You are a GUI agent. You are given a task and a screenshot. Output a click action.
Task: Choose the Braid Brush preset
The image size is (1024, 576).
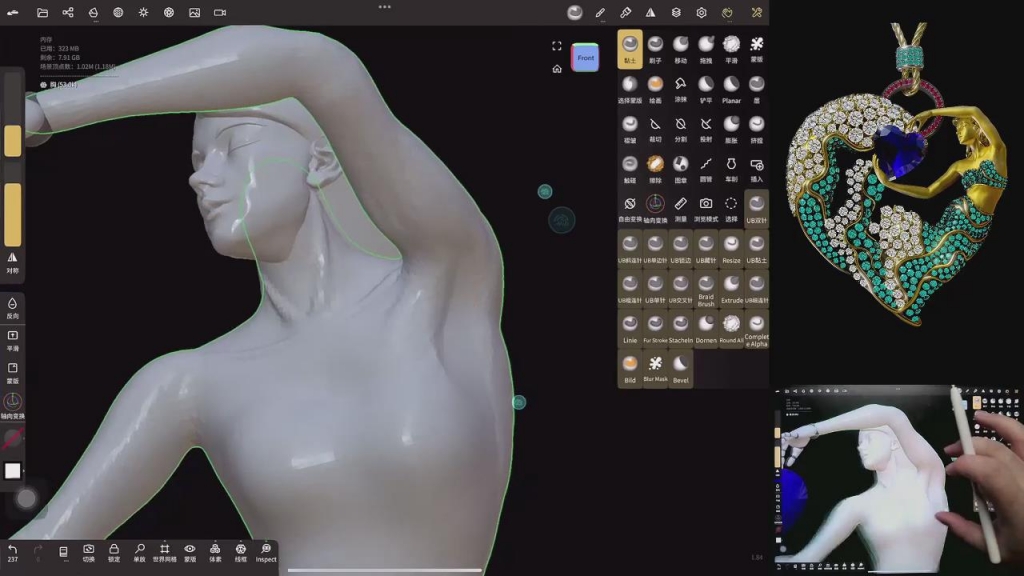tap(706, 289)
